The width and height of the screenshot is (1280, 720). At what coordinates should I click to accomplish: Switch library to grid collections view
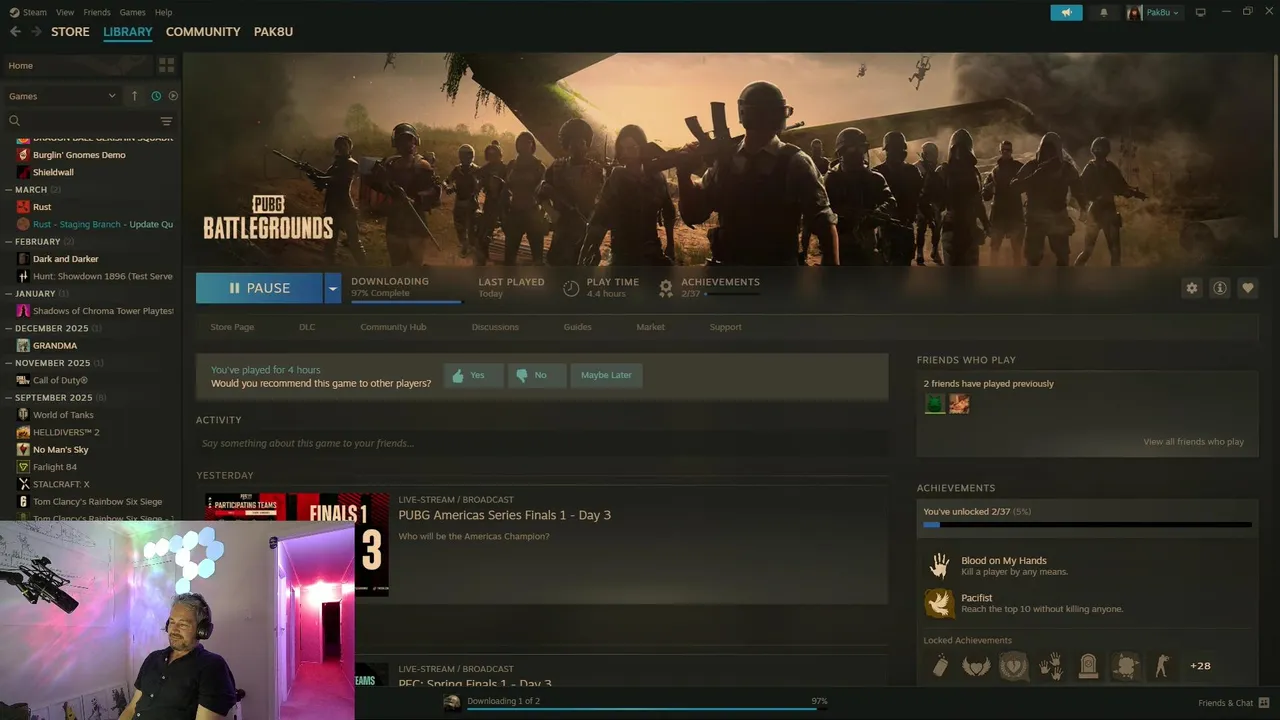tap(166, 65)
